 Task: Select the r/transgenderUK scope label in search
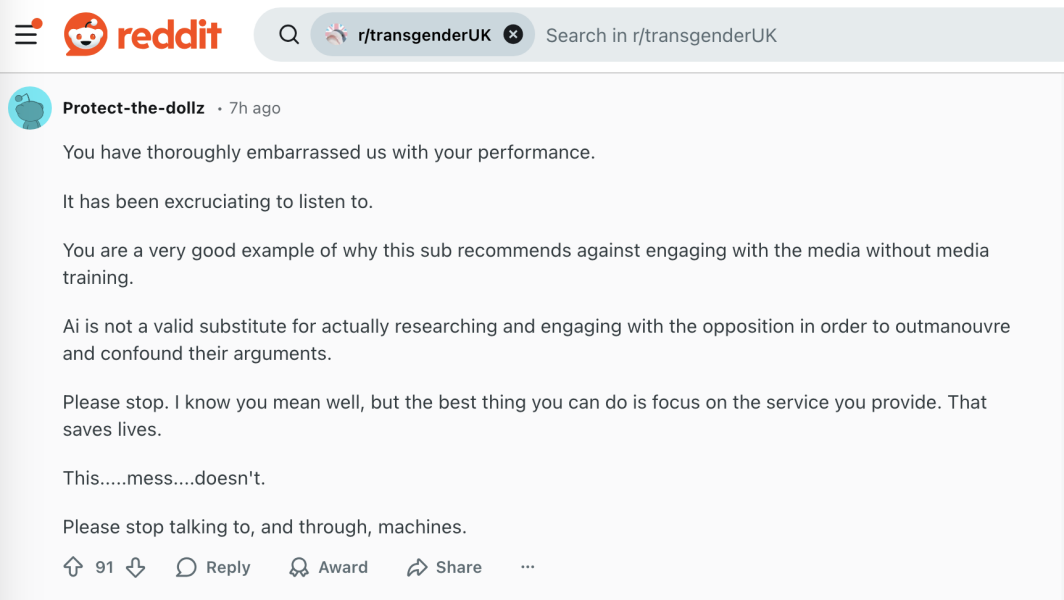(x=424, y=35)
